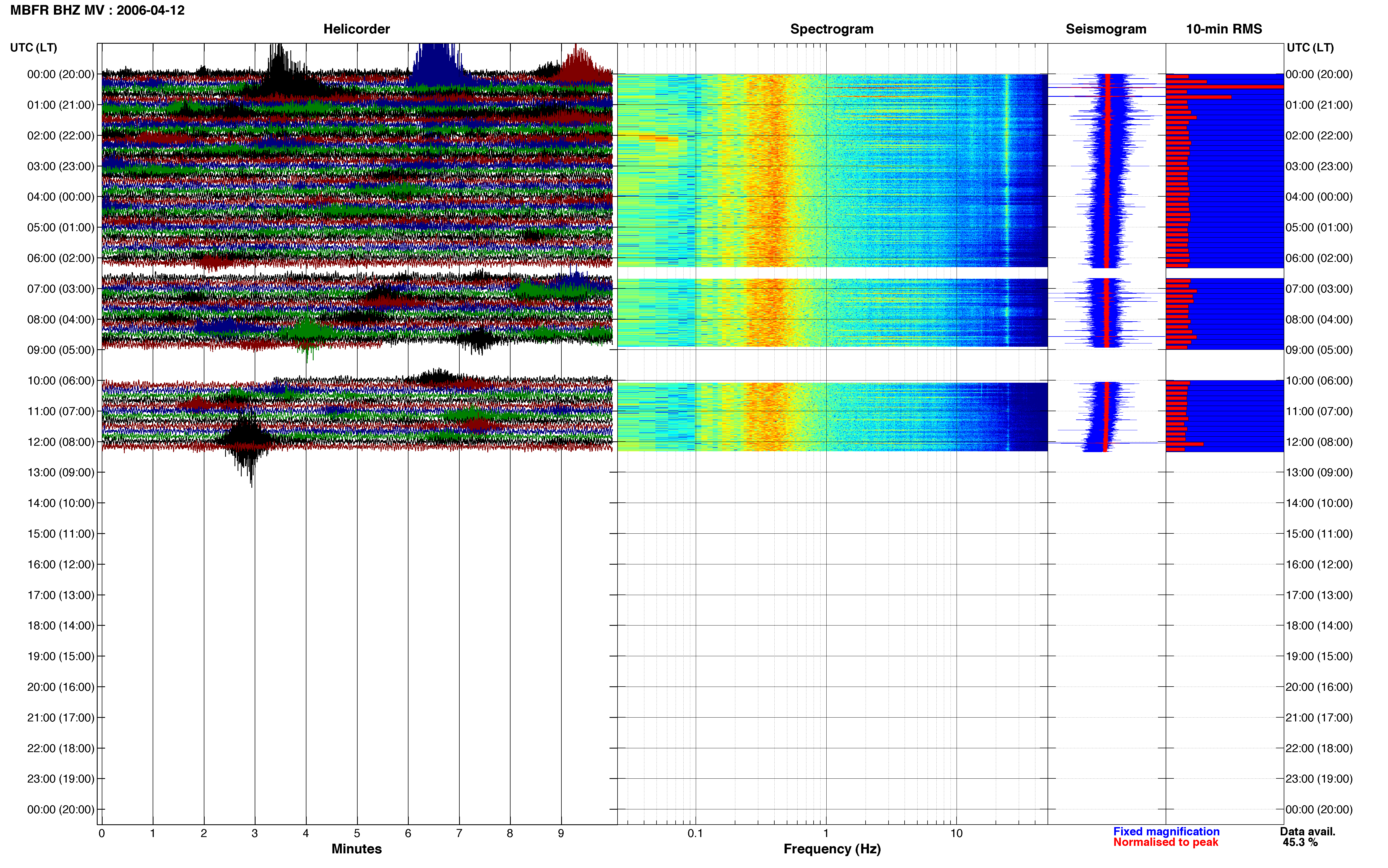1388x868 pixels.
Task: Click right-side time label '01:00 (21:00)'
Action: (1319, 105)
